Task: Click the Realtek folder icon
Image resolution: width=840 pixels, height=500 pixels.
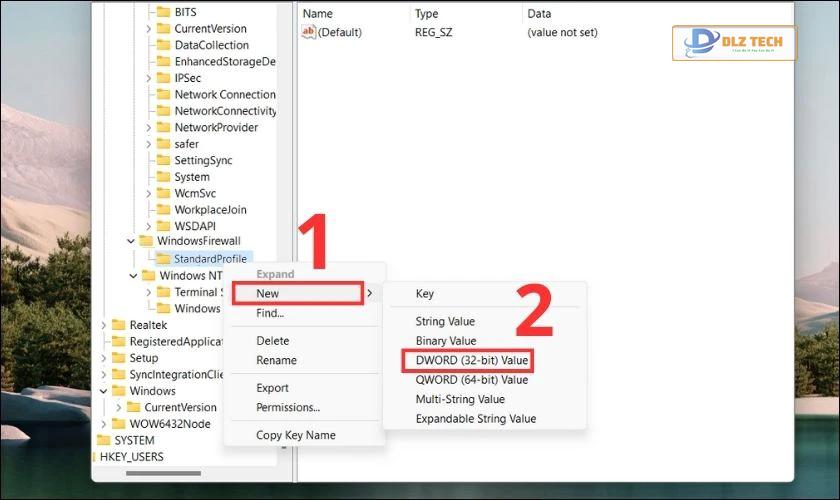Action: [118, 325]
